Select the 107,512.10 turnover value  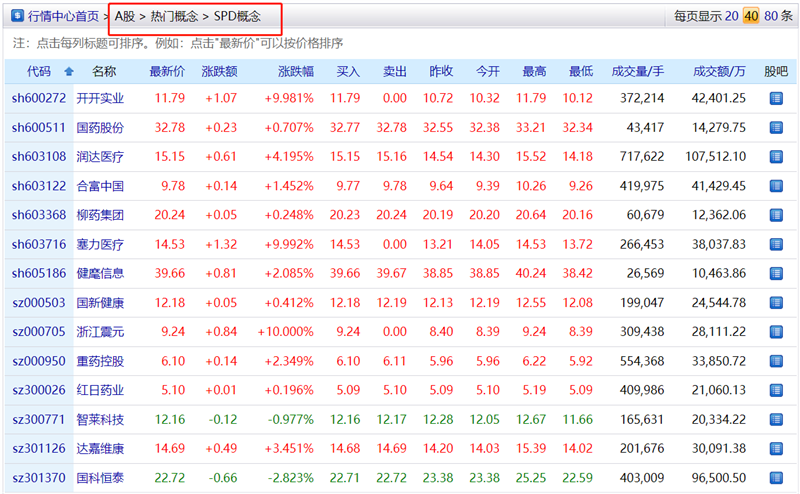tap(715, 157)
